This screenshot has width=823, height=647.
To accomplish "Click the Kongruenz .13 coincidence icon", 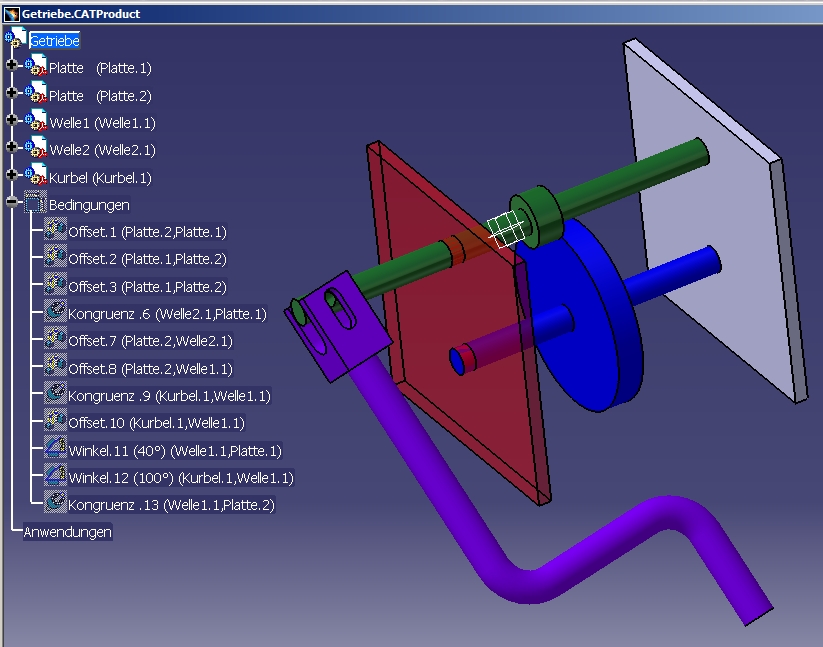I will (x=55, y=503).
